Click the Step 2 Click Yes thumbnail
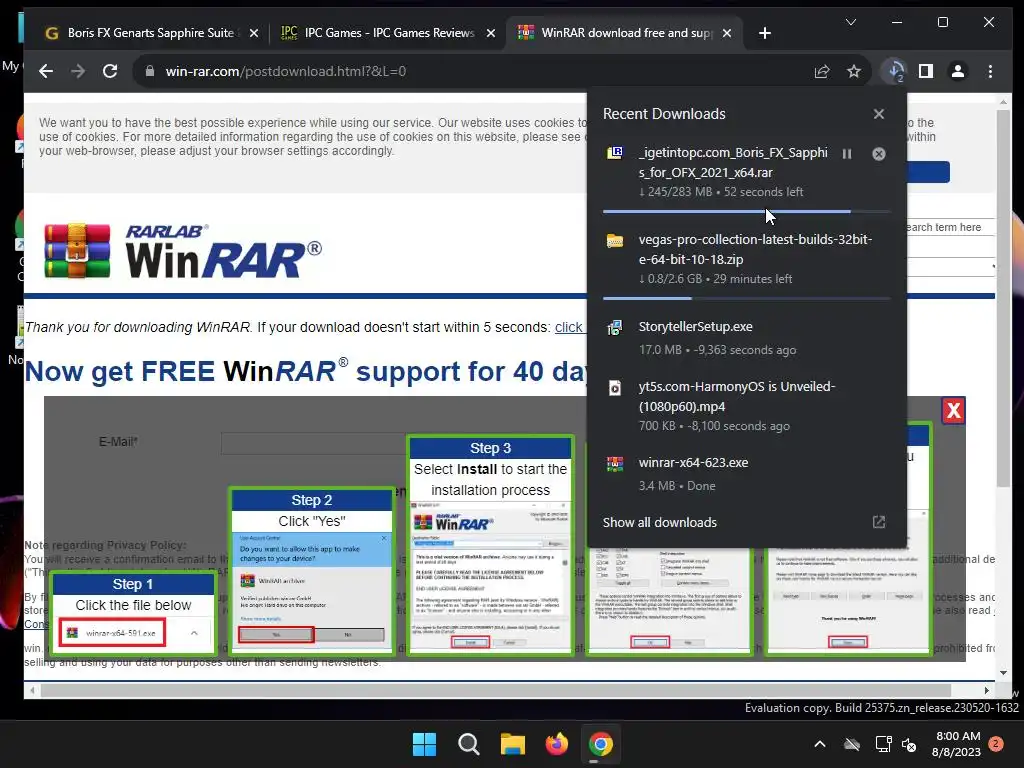 (312, 571)
